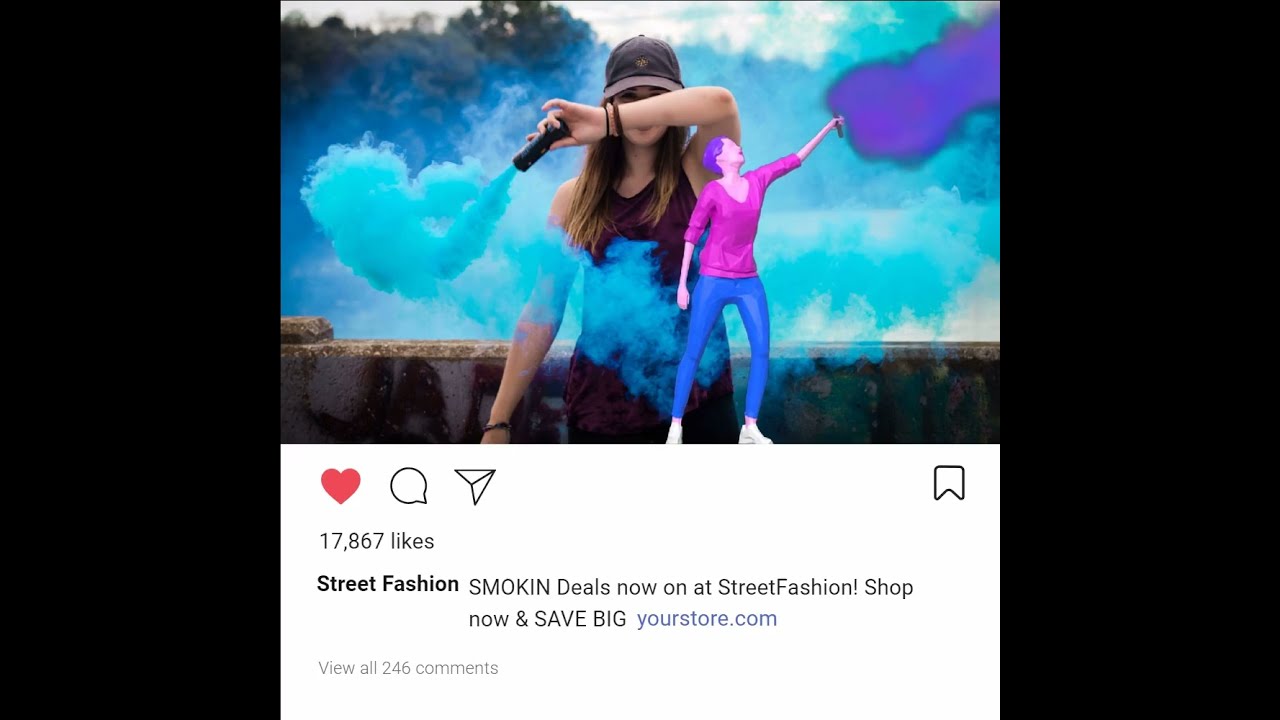
Task: Click the black smoke canister in girl's hand
Action: pyautogui.click(x=540, y=146)
